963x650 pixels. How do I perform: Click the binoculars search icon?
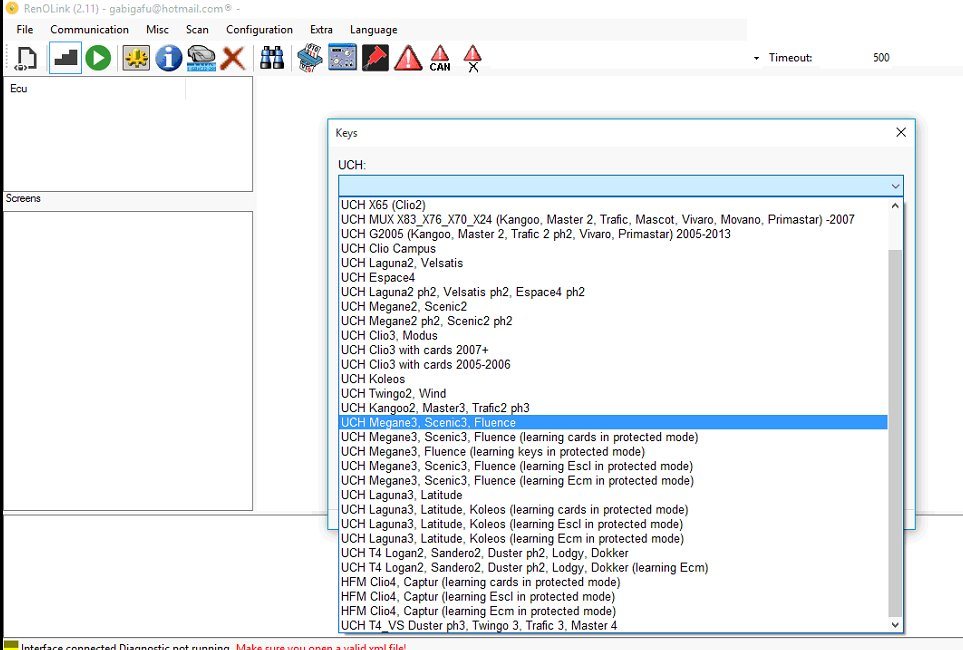click(271, 58)
